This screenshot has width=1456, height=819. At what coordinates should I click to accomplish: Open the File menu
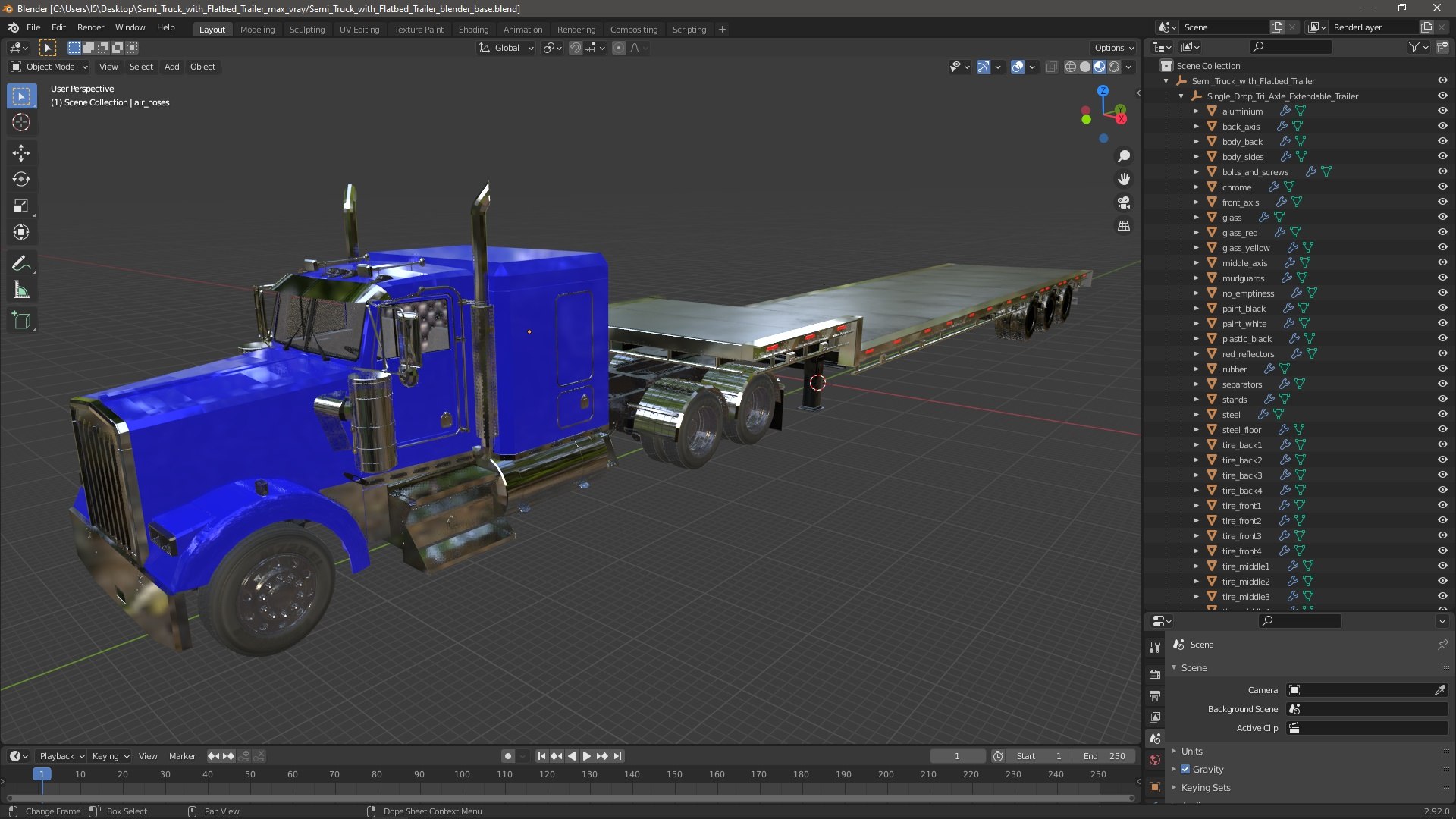point(33,27)
